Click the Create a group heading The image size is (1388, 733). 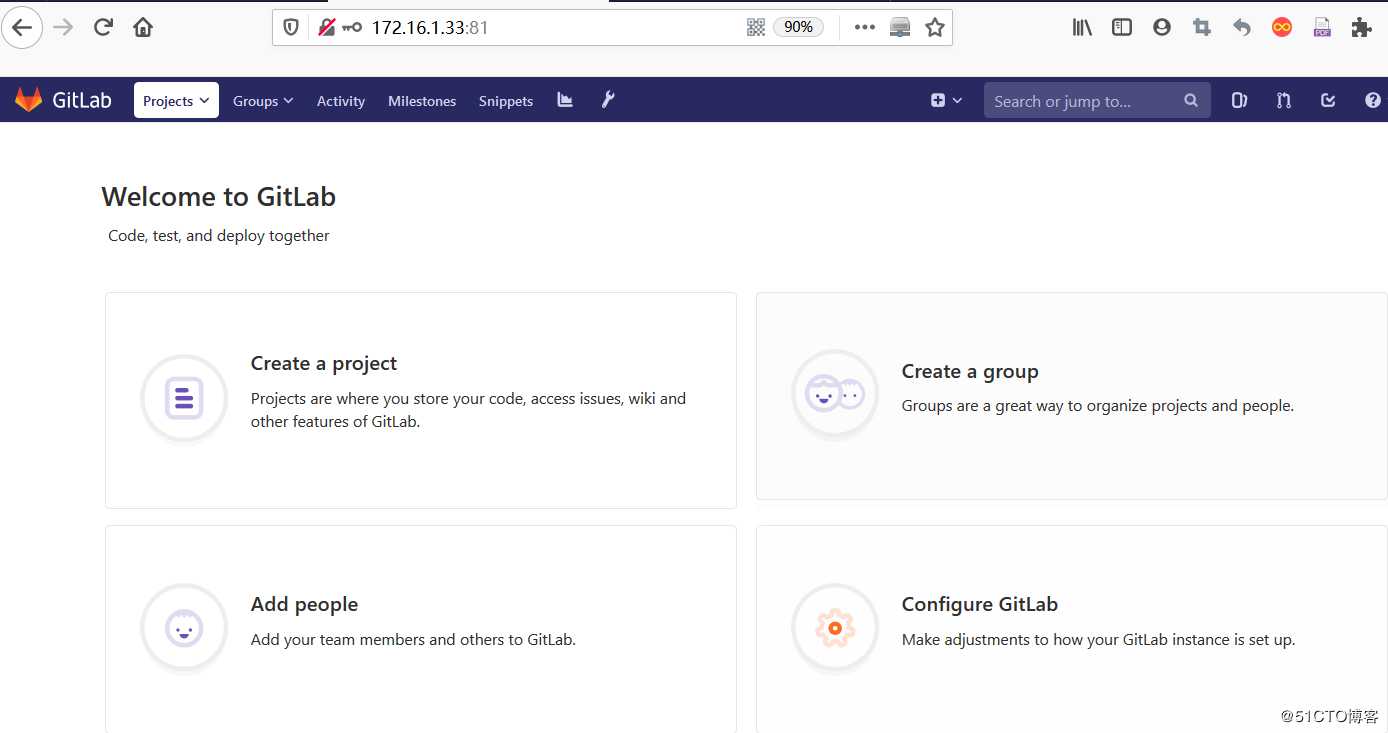(x=970, y=371)
